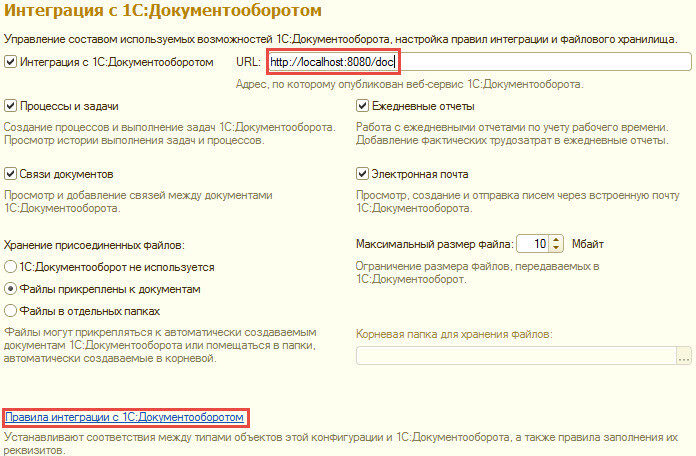Select 1С:Документооборот не используется option
The image size is (696, 456).
(x=10, y=267)
